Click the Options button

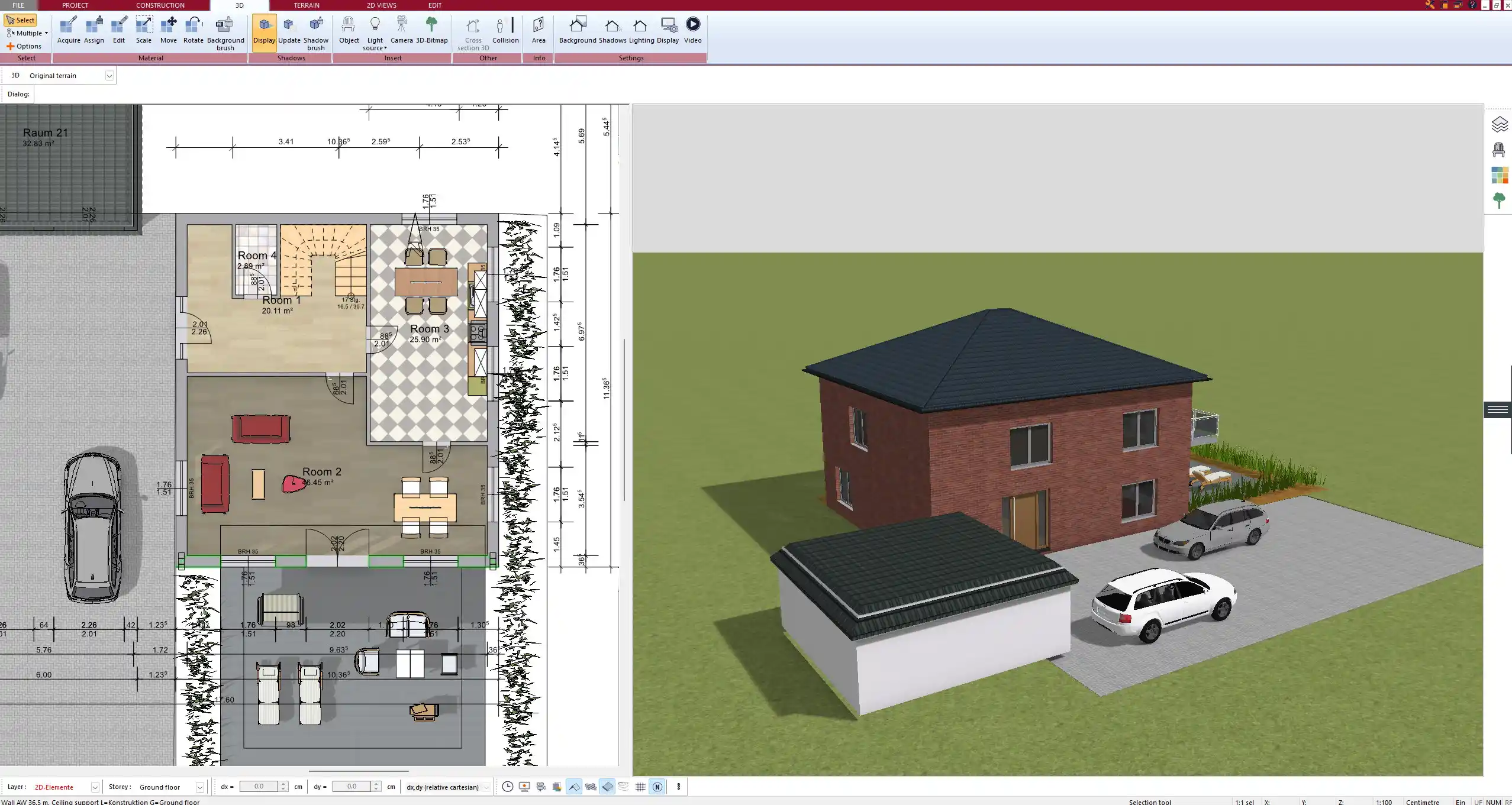tap(24, 46)
